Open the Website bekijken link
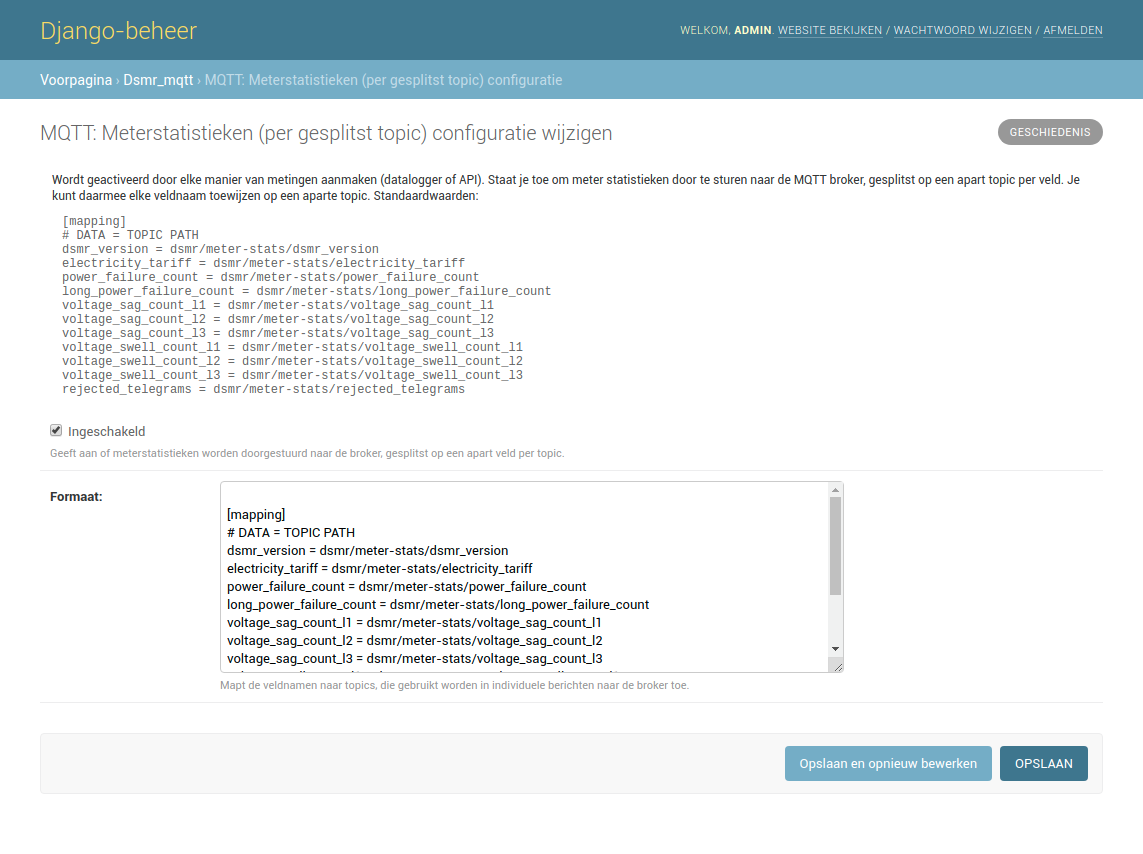Image resolution: width=1143 pixels, height=854 pixels. point(830,31)
